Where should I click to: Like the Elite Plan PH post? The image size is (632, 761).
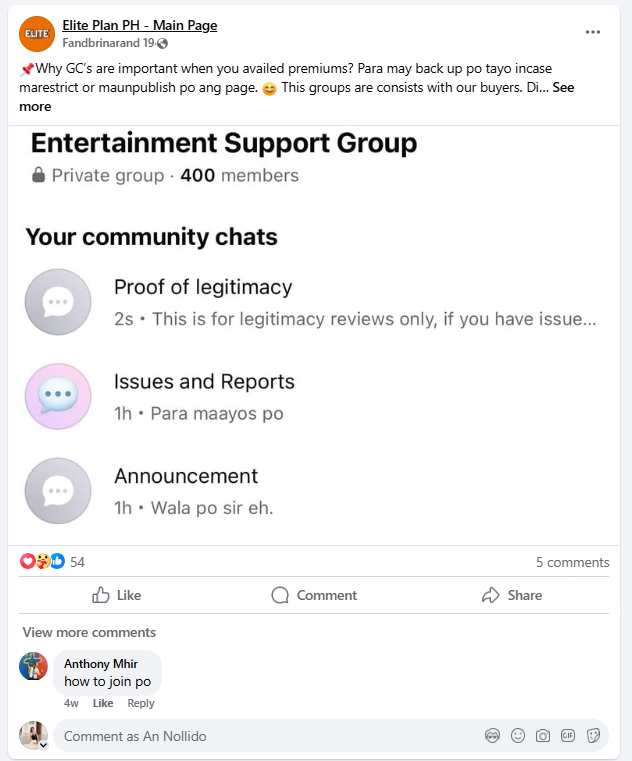point(116,595)
